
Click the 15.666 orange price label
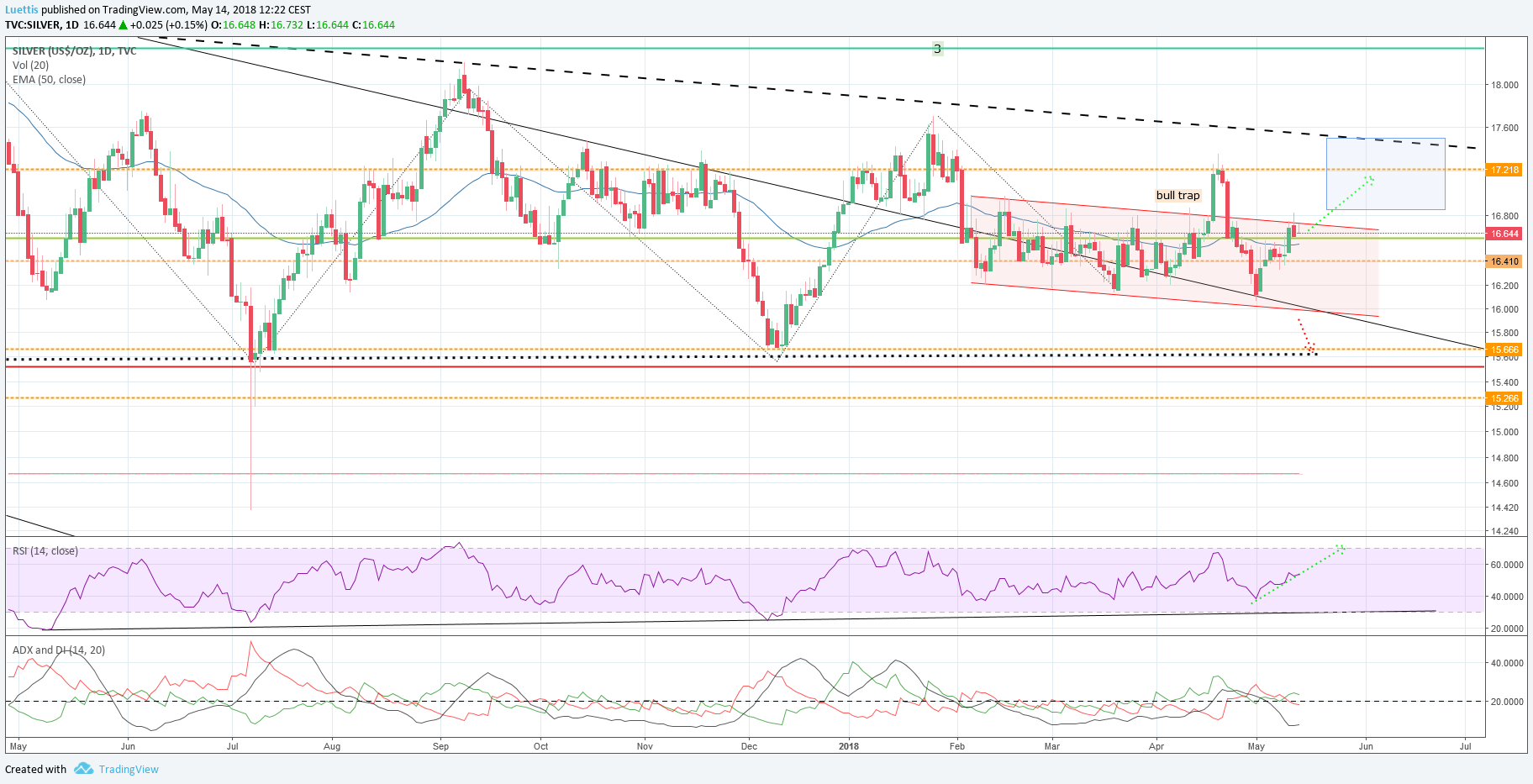(x=1504, y=350)
